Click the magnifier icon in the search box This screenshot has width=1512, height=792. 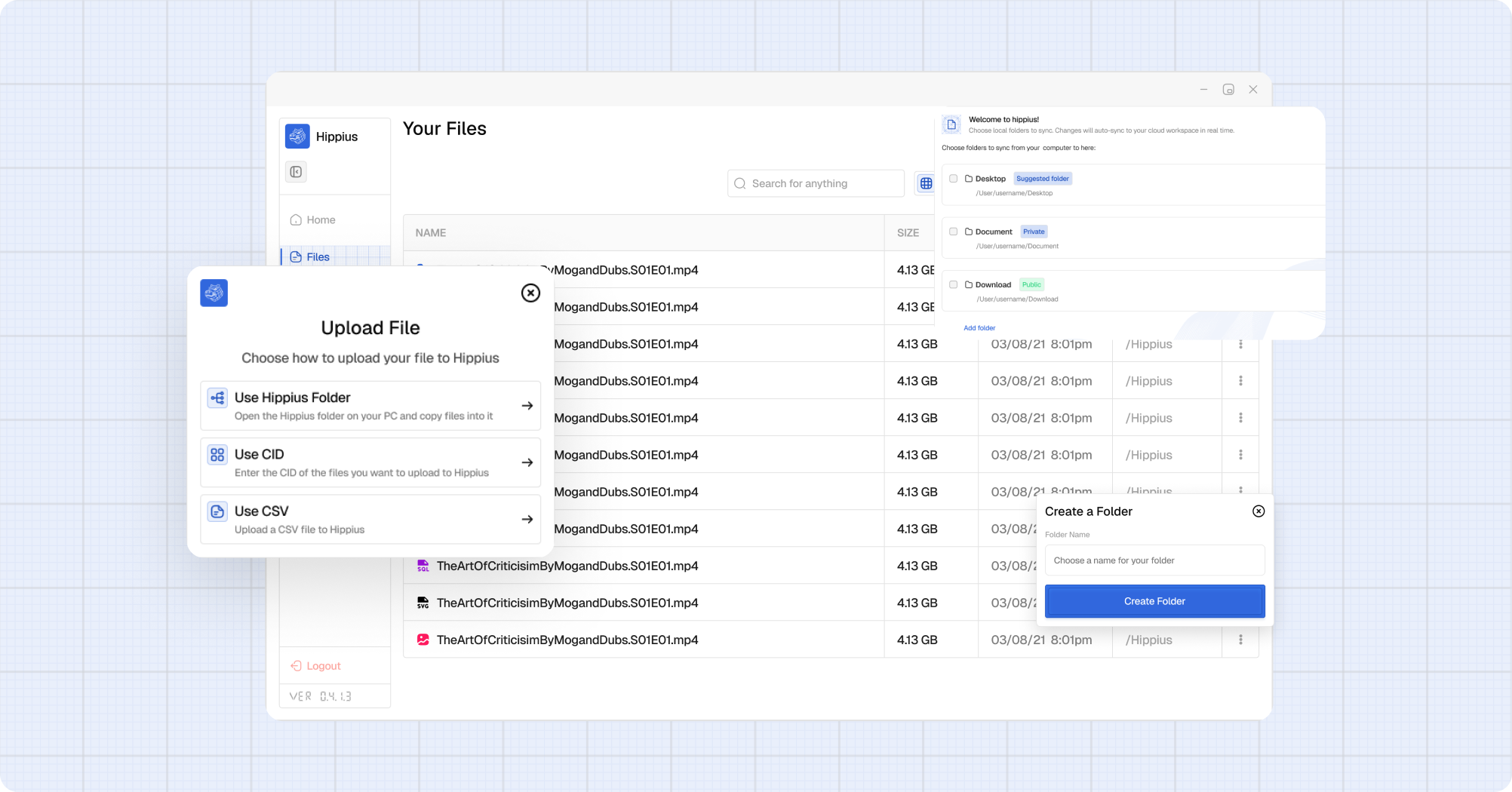click(x=740, y=183)
